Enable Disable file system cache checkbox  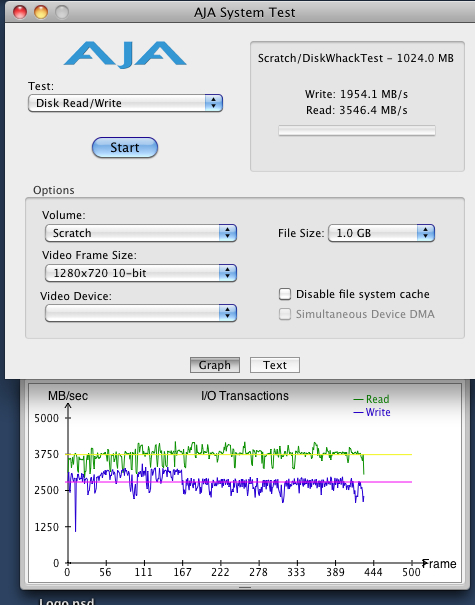[285, 294]
